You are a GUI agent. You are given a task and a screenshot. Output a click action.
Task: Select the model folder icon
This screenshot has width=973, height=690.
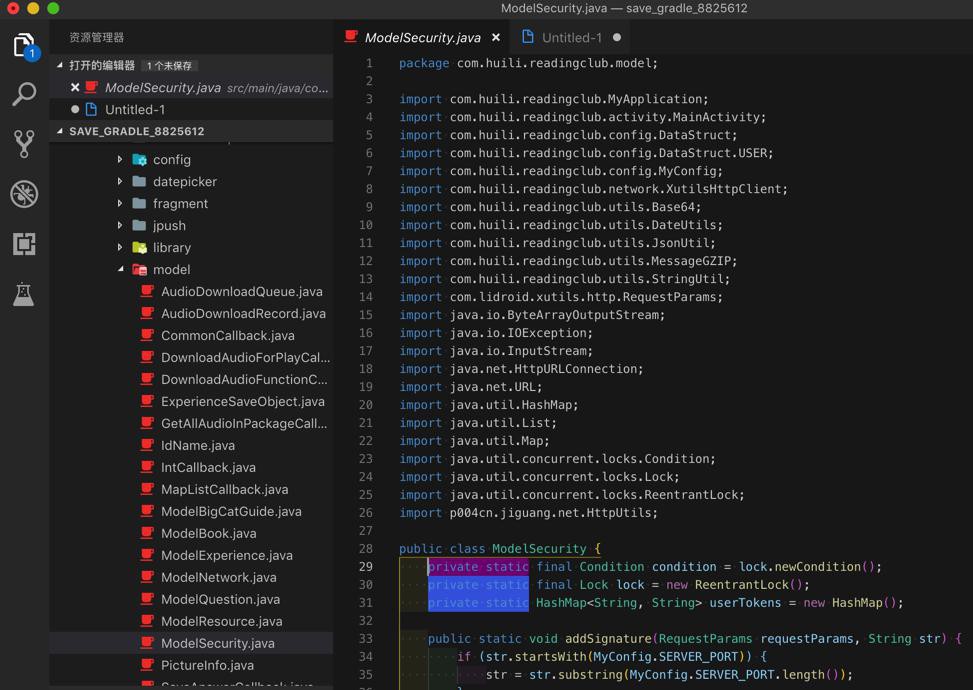(140, 269)
